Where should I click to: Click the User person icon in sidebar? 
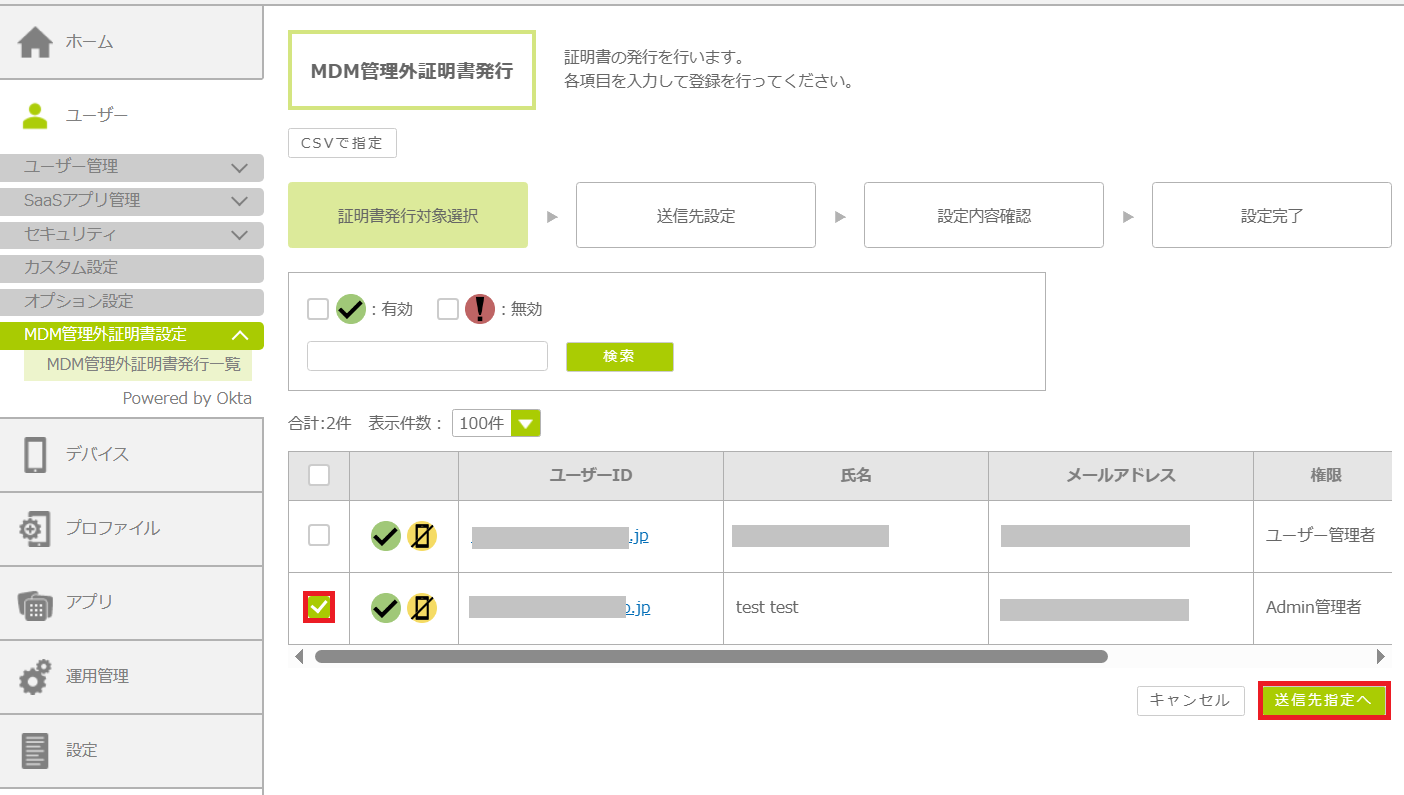pos(35,116)
